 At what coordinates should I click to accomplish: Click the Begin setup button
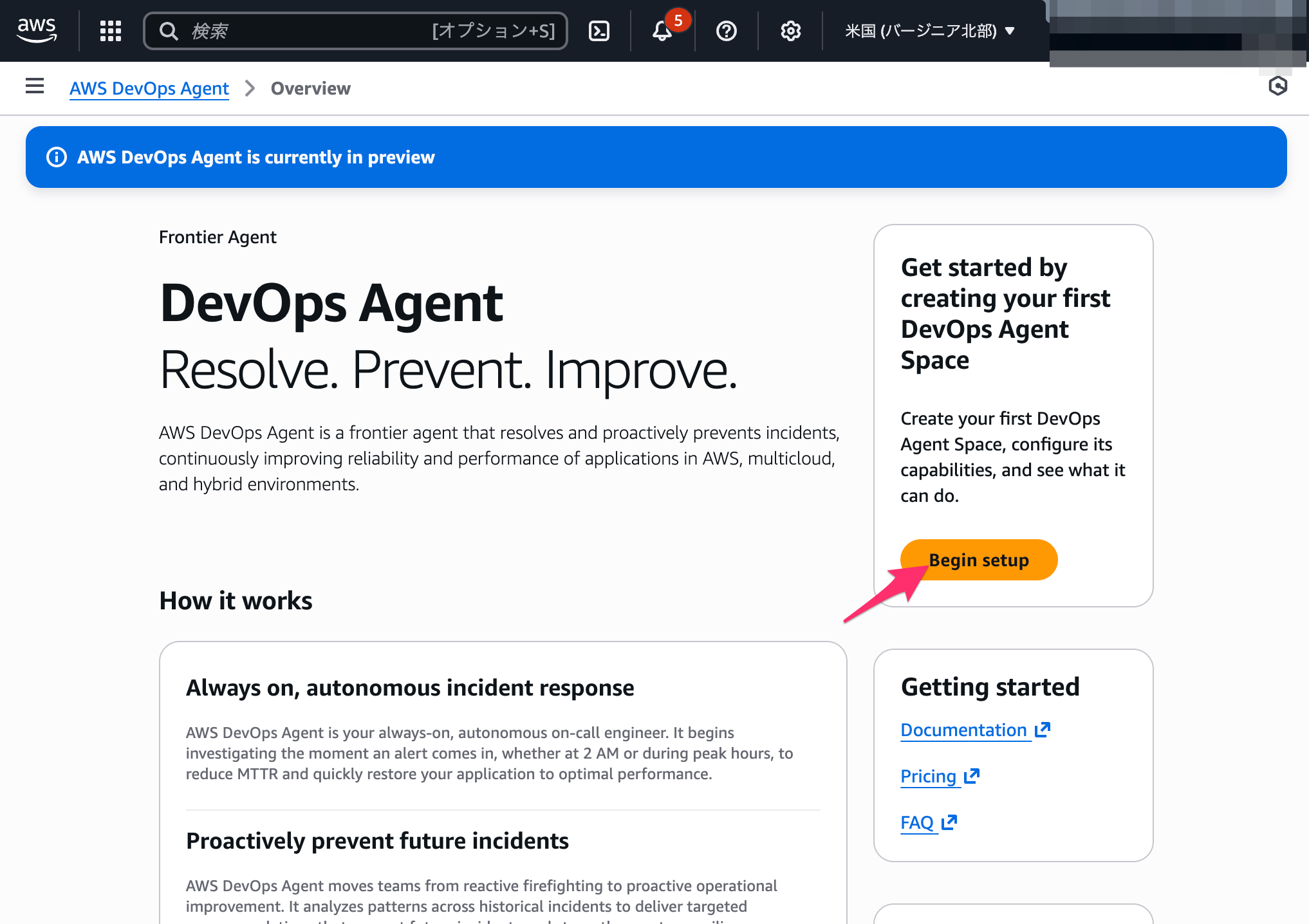978,560
